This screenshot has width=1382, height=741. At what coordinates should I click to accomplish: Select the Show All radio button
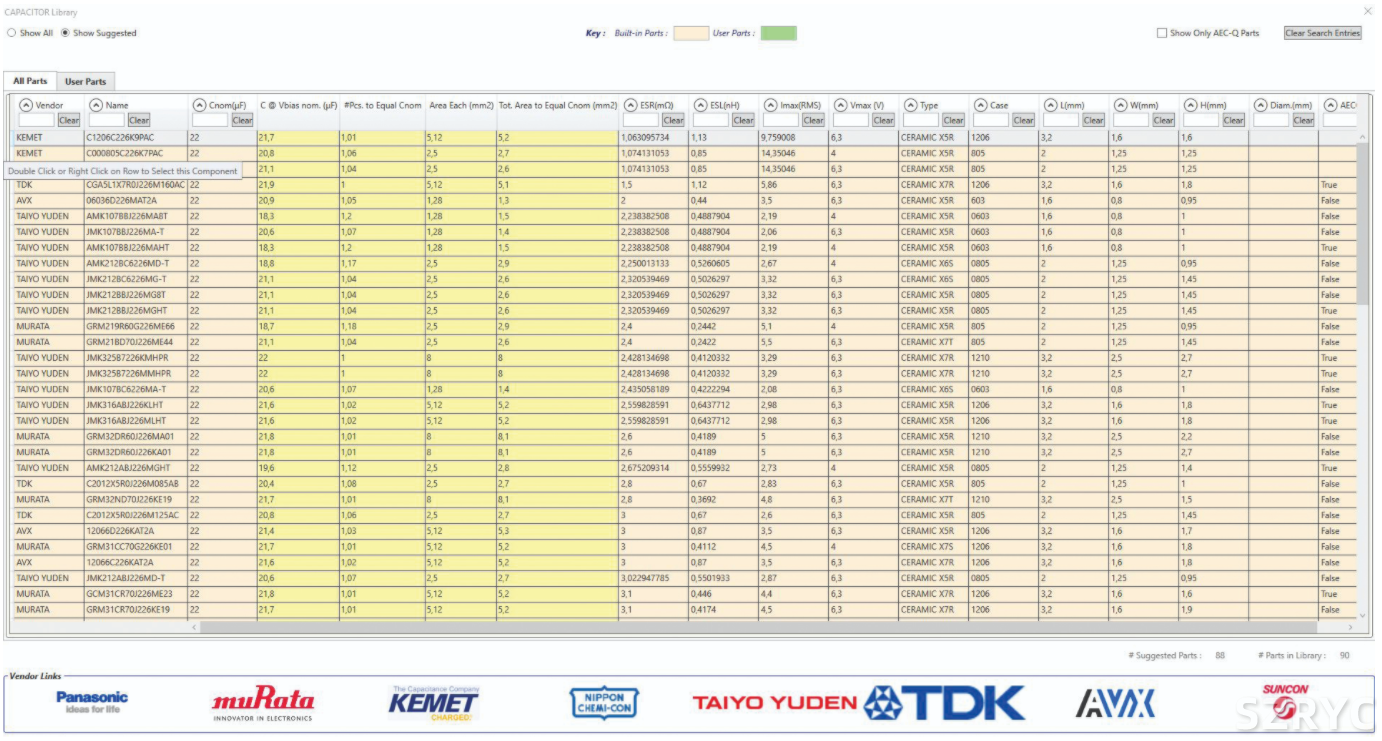point(12,33)
